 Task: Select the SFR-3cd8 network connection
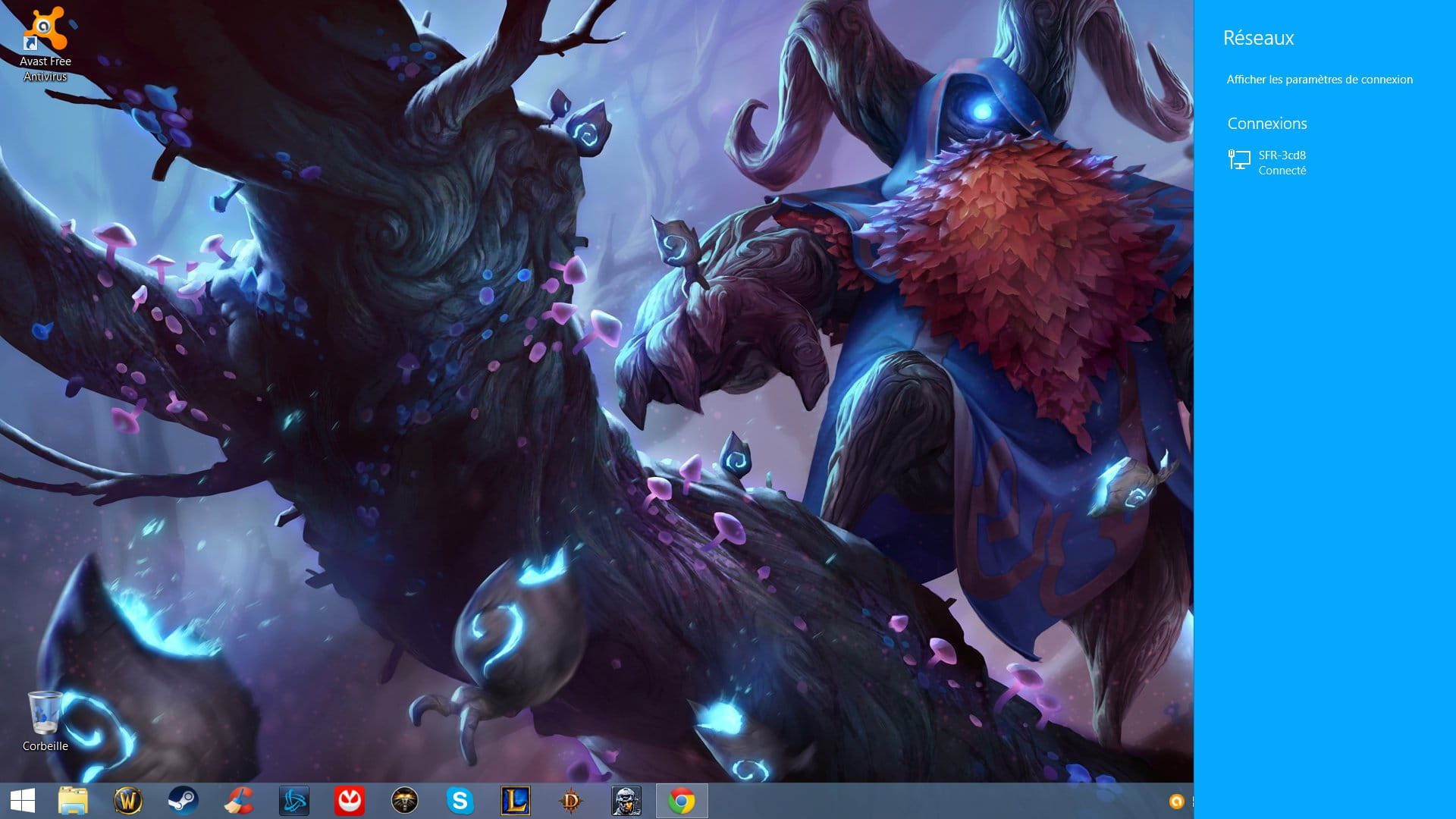pyautogui.click(x=1282, y=162)
